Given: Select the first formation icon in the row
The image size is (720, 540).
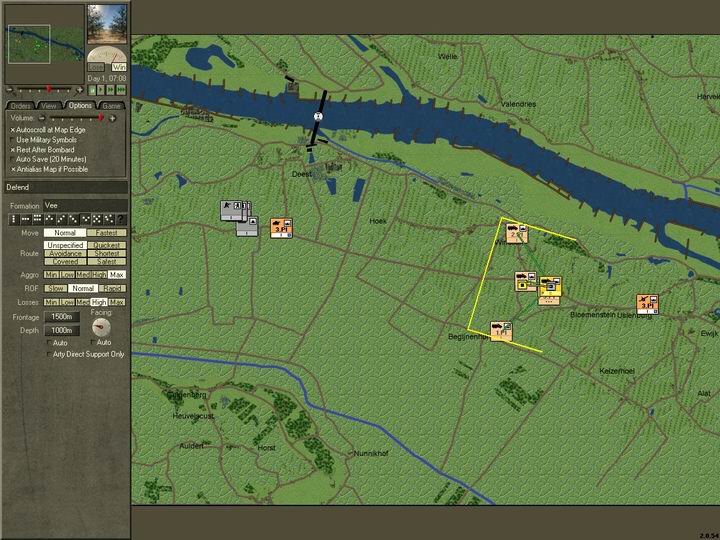Looking at the screenshot, I should pyautogui.click(x=13, y=219).
